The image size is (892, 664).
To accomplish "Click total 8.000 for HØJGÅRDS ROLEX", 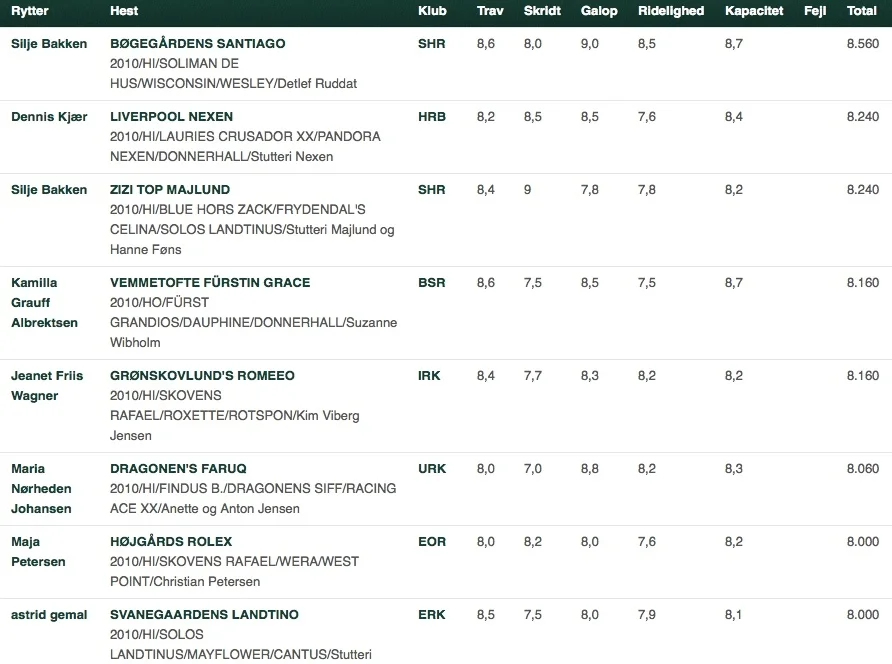I will point(863,542).
